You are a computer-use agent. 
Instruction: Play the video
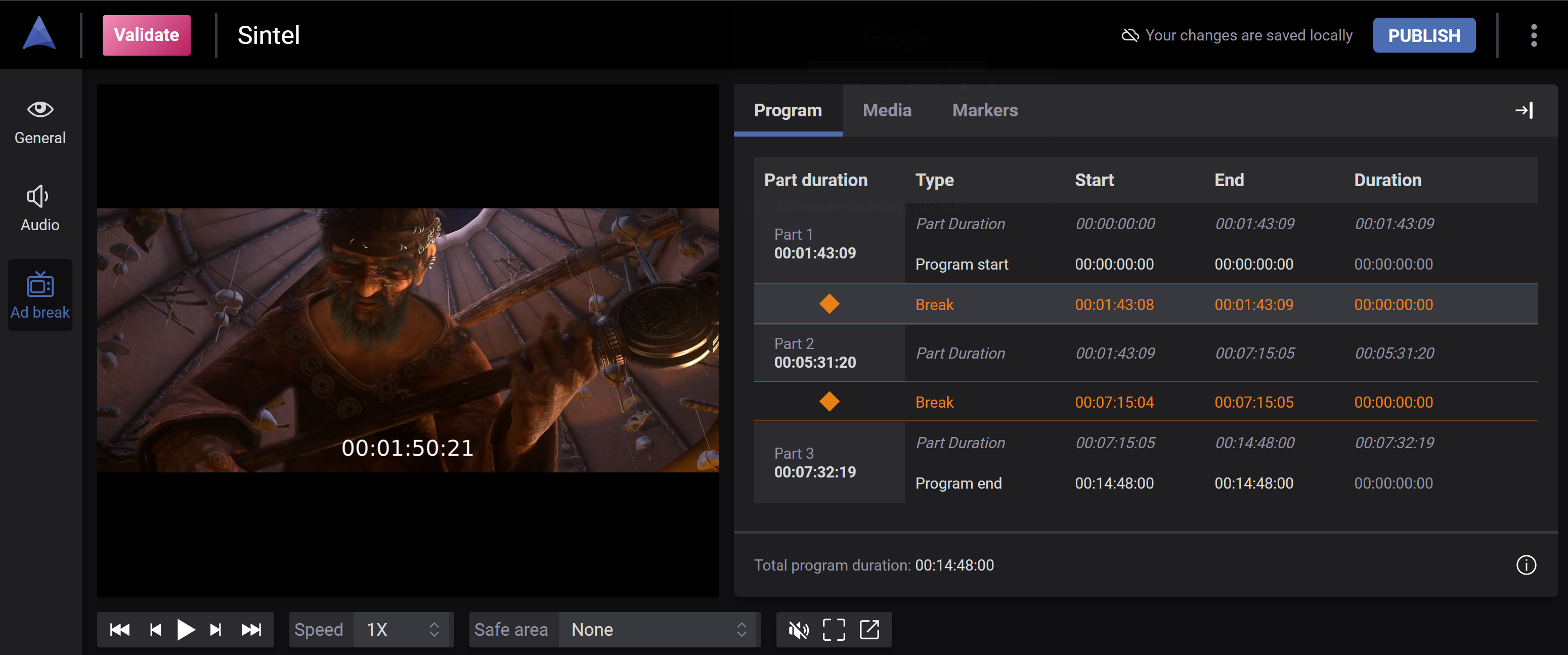[186, 629]
